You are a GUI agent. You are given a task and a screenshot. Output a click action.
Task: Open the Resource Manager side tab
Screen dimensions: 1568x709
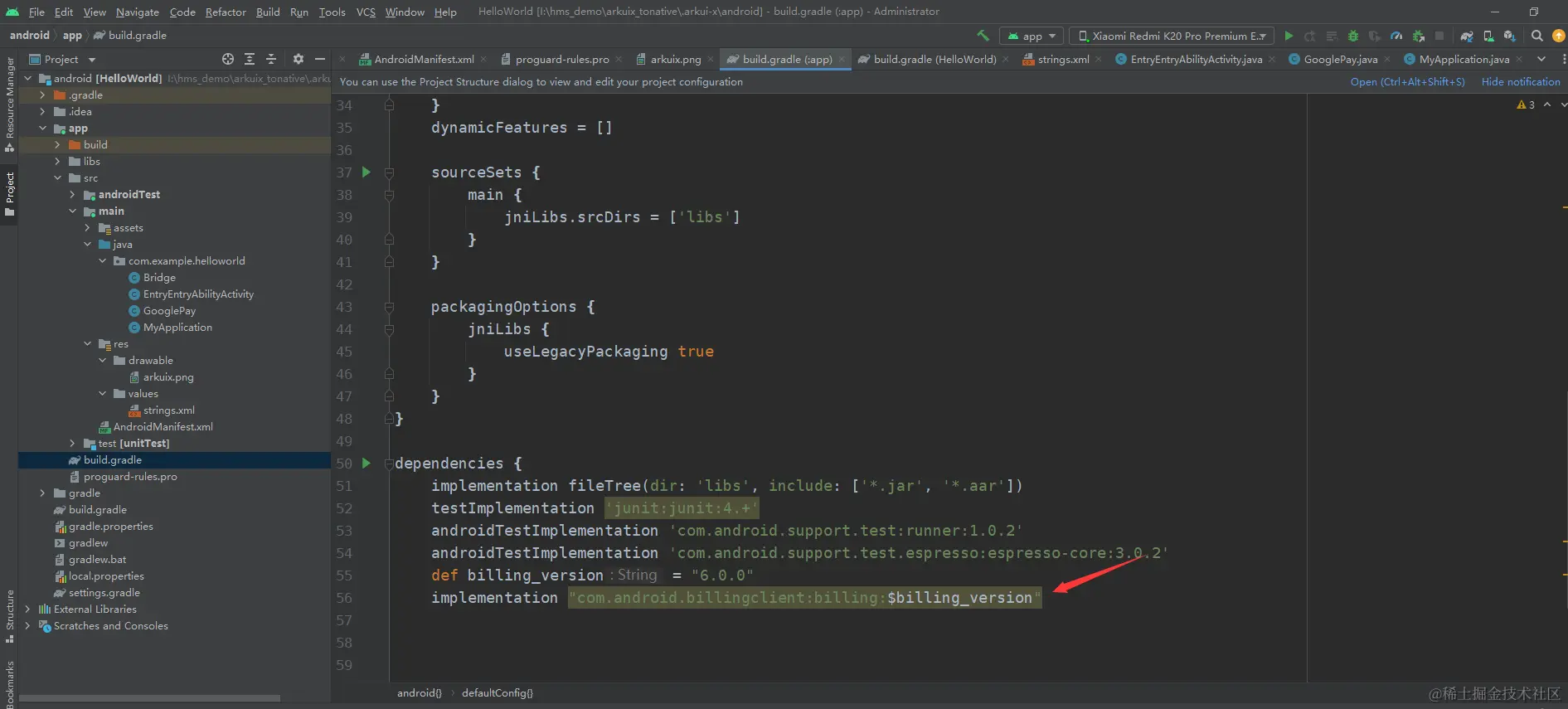click(x=9, y=104)
